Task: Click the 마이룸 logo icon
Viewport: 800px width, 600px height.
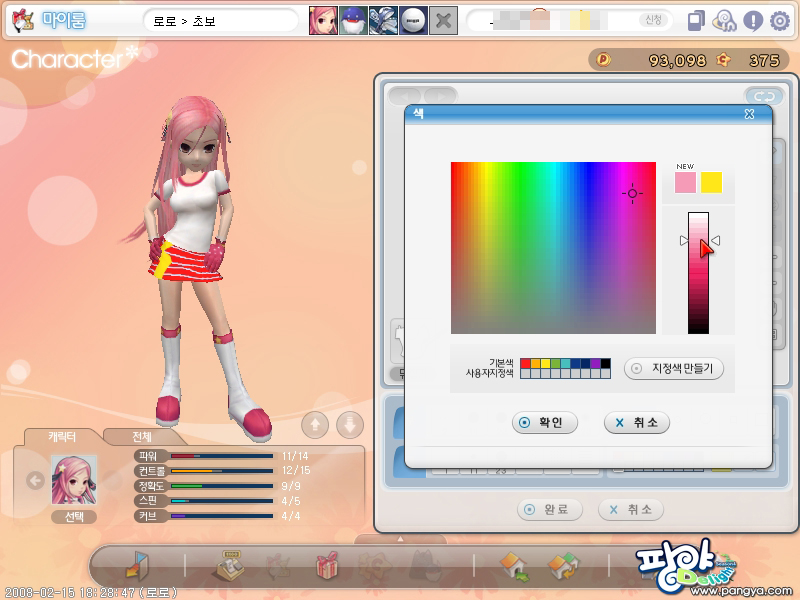Action: tap(22, 20)
